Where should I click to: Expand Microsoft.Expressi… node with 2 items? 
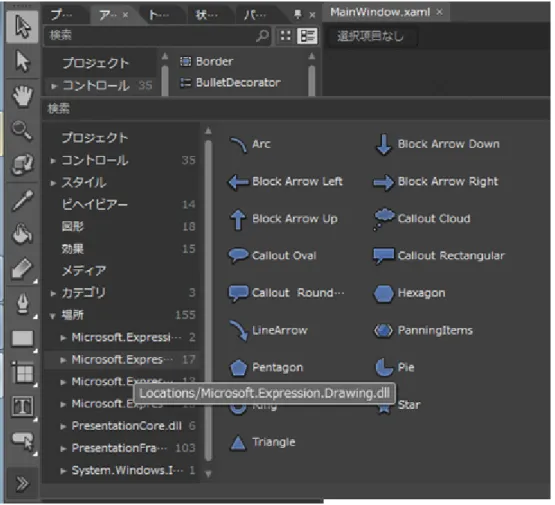(63, 338)
